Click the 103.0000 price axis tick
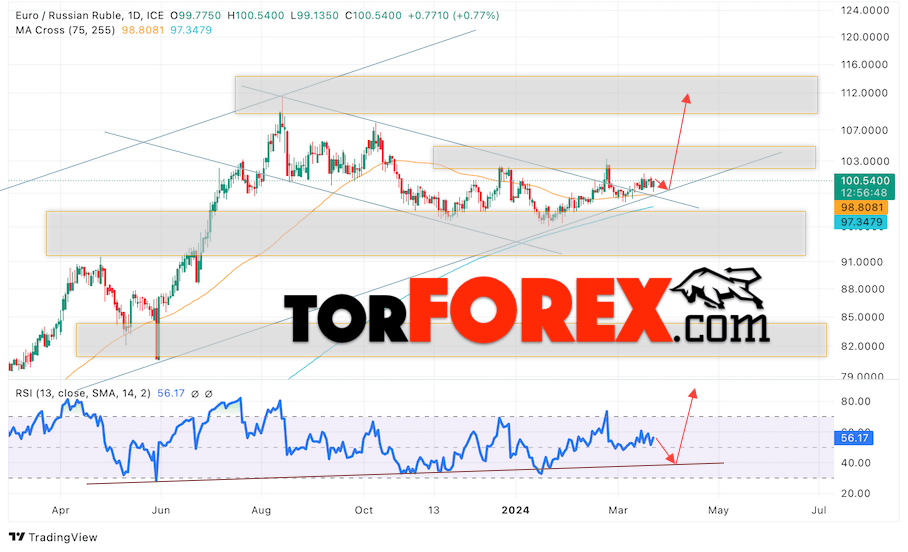Viewport: 908px width, 552px height. [865, 161]
